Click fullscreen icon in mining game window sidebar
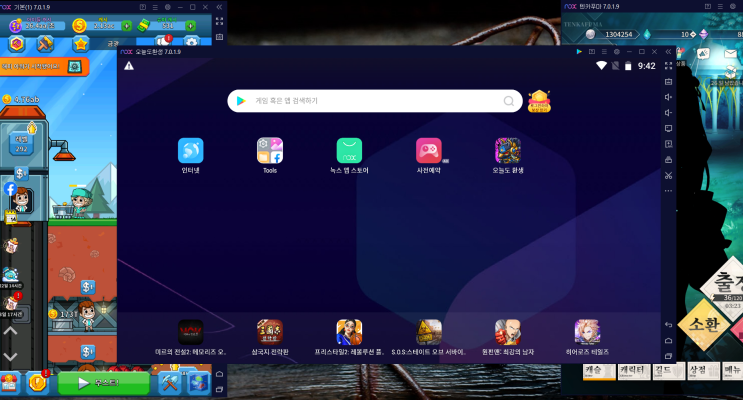The image size is (743, 400). pyautogui.click(x=219, y=21)
